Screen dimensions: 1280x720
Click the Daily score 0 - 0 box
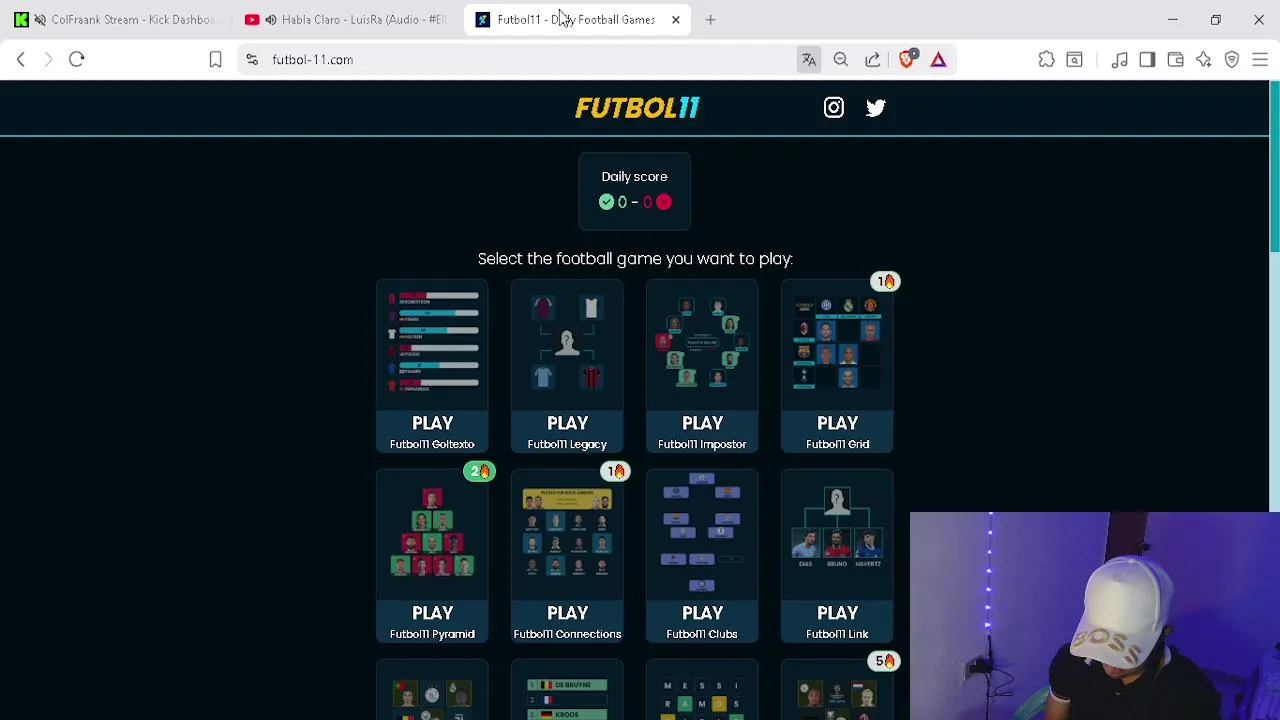tap(634, 191)
